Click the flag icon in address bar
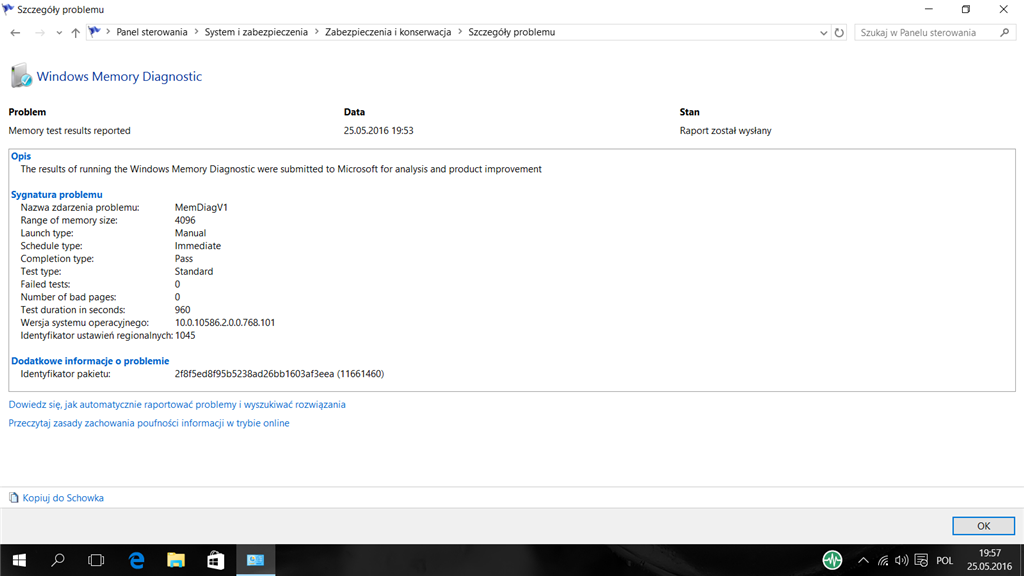 95,32
